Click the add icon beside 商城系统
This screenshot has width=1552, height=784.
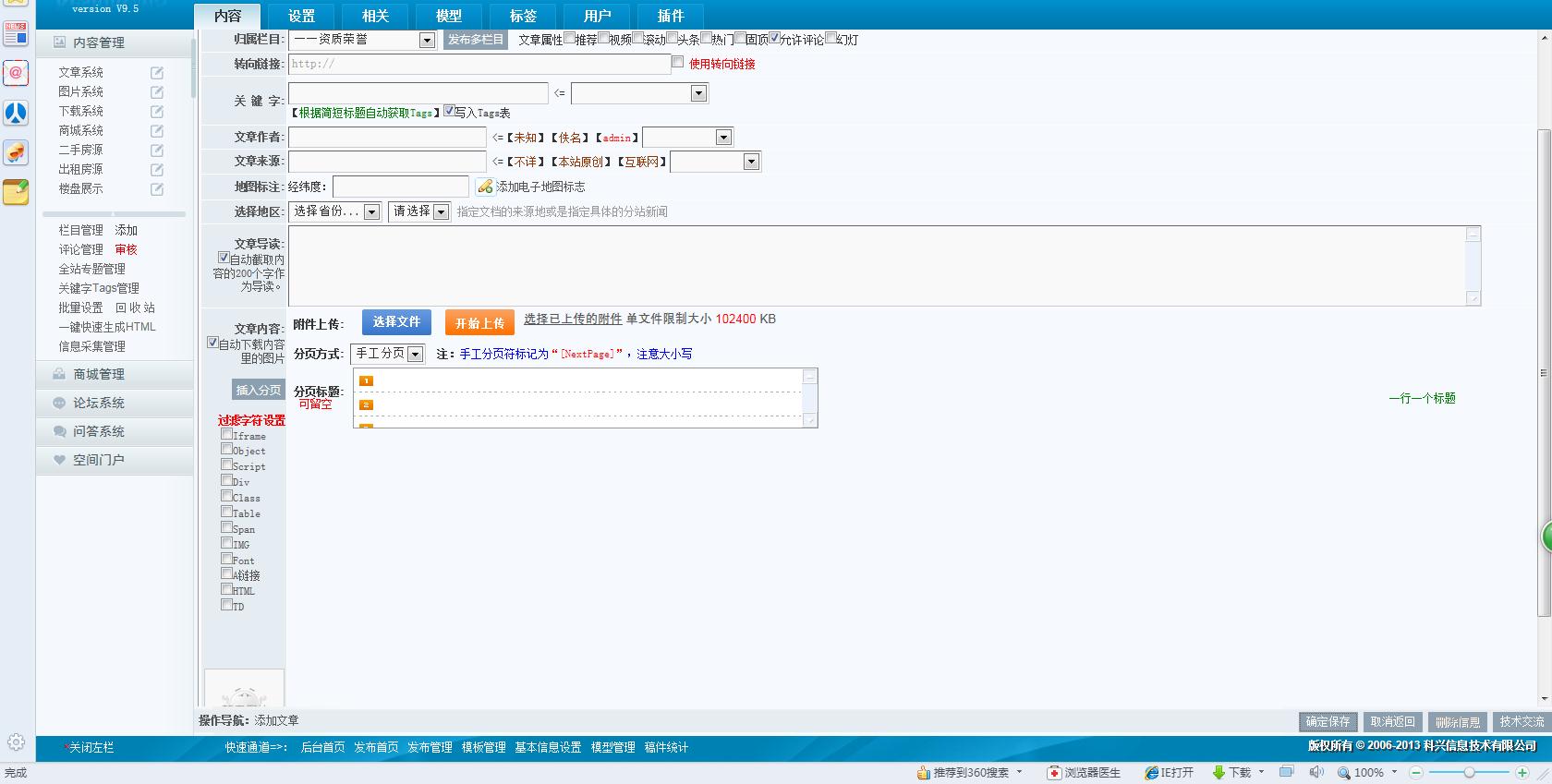pyautogui.click(x=157, y=130)
